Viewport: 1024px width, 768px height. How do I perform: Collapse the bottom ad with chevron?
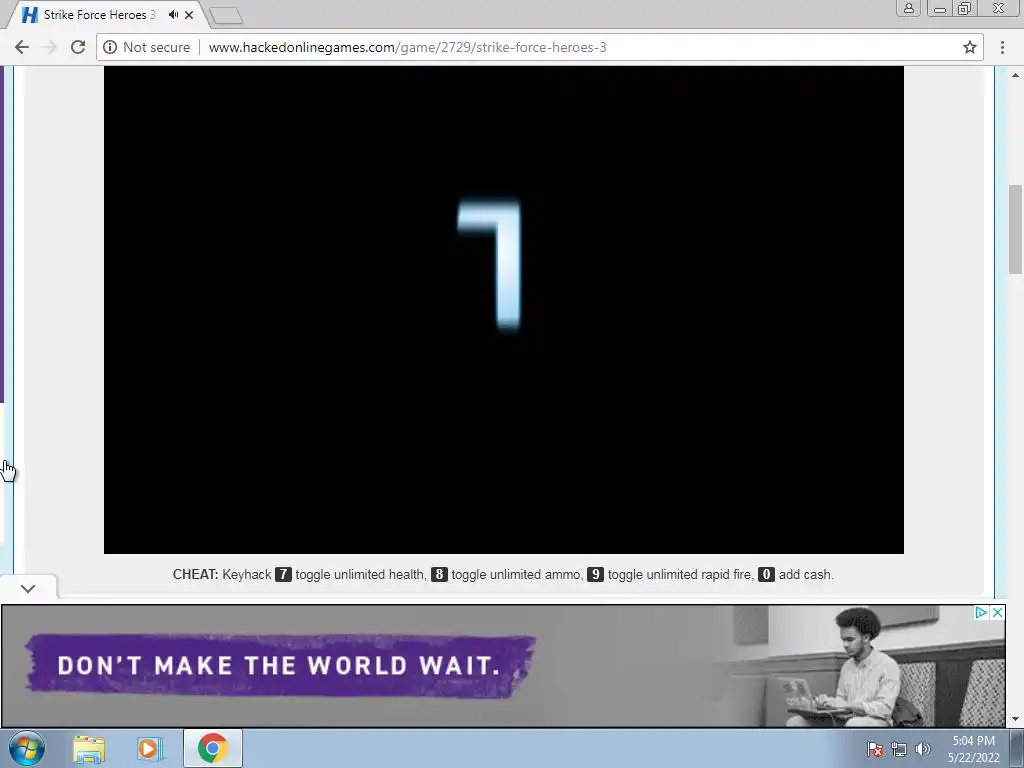27,588
